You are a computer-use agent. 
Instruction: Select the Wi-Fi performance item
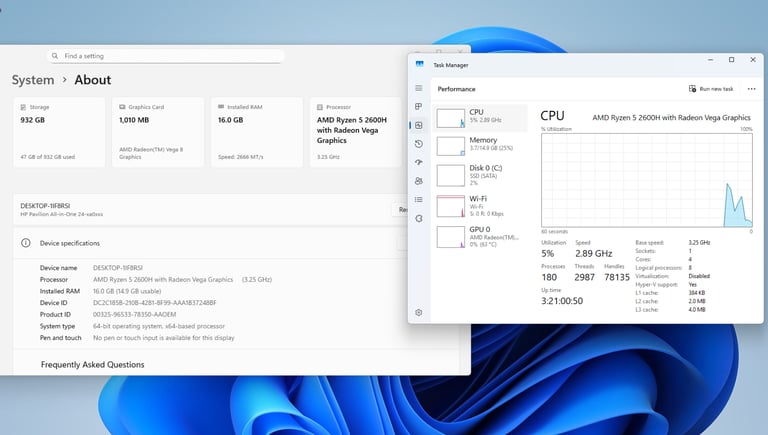coord(481,206)
